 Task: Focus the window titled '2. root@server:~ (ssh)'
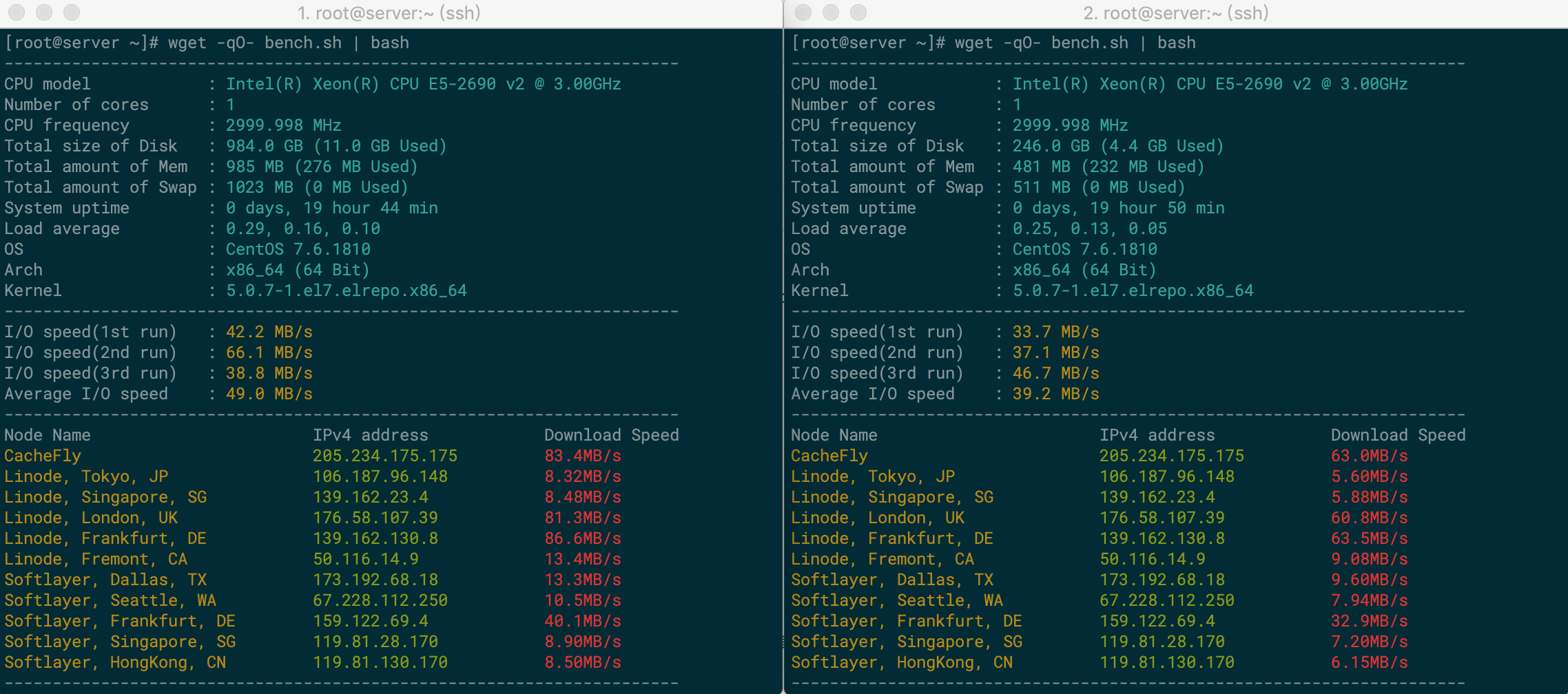pyautogui.click(x=1176, y=13)
